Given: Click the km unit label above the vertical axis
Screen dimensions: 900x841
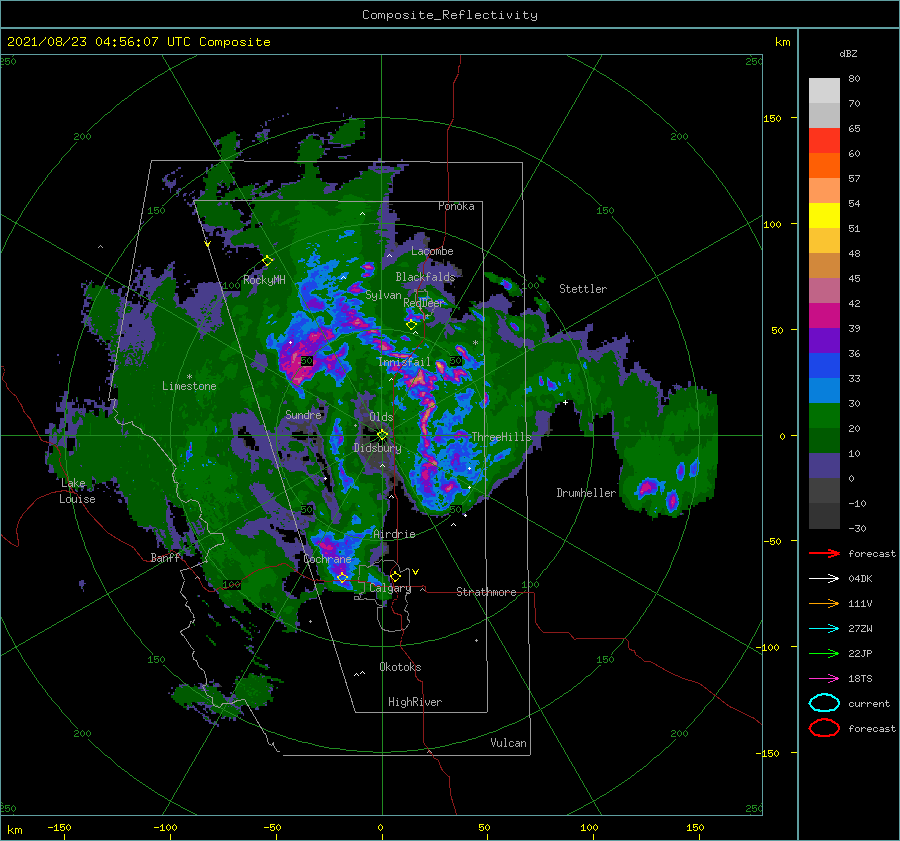Looking at the screenshot, I should 782,42.
